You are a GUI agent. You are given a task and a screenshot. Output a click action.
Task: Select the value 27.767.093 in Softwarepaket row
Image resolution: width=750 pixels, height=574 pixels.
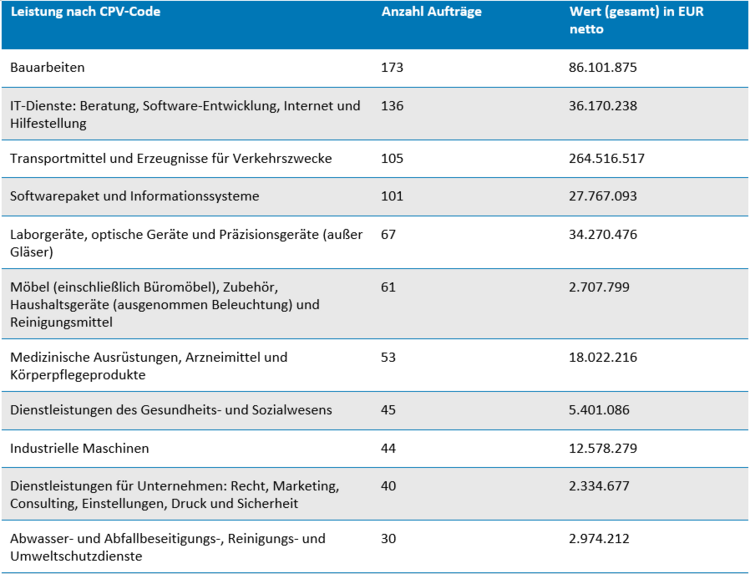[603, 196]
